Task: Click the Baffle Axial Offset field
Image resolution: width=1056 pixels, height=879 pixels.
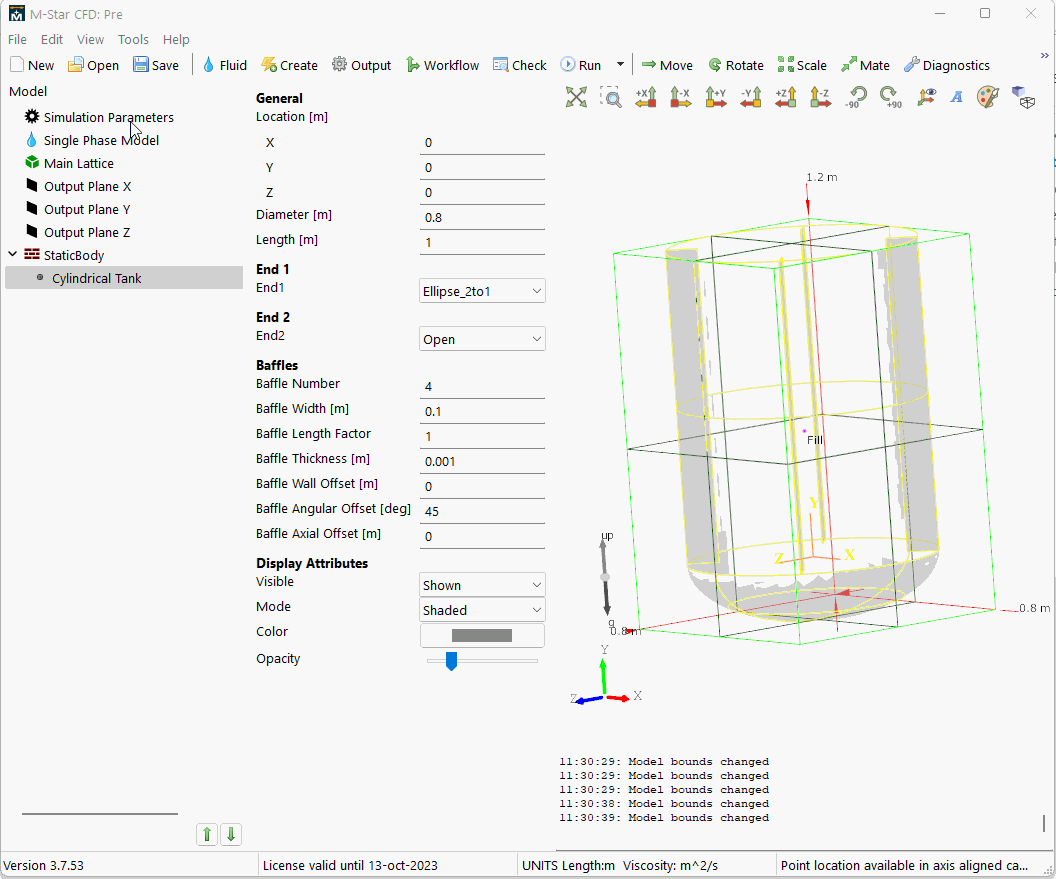Action: [482, 535]
